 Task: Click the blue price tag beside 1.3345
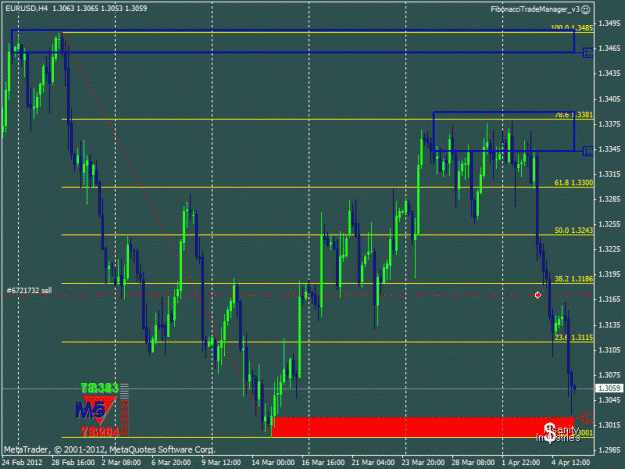pos(588,151)
